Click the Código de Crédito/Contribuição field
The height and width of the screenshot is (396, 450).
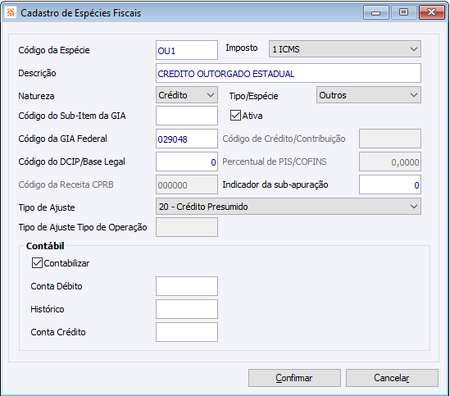tap(390, 139)
